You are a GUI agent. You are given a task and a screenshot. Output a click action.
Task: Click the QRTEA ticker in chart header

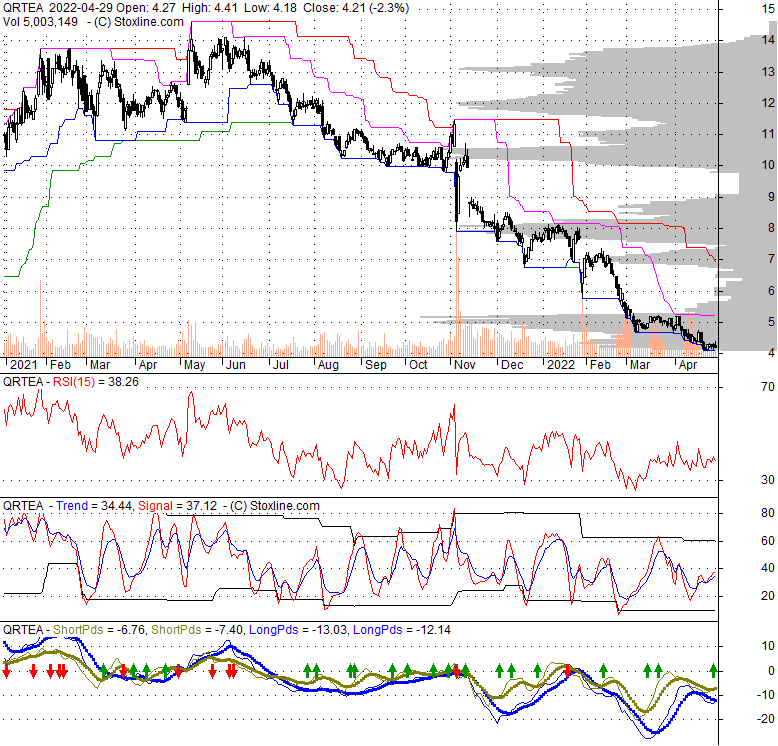pos(23,8)
